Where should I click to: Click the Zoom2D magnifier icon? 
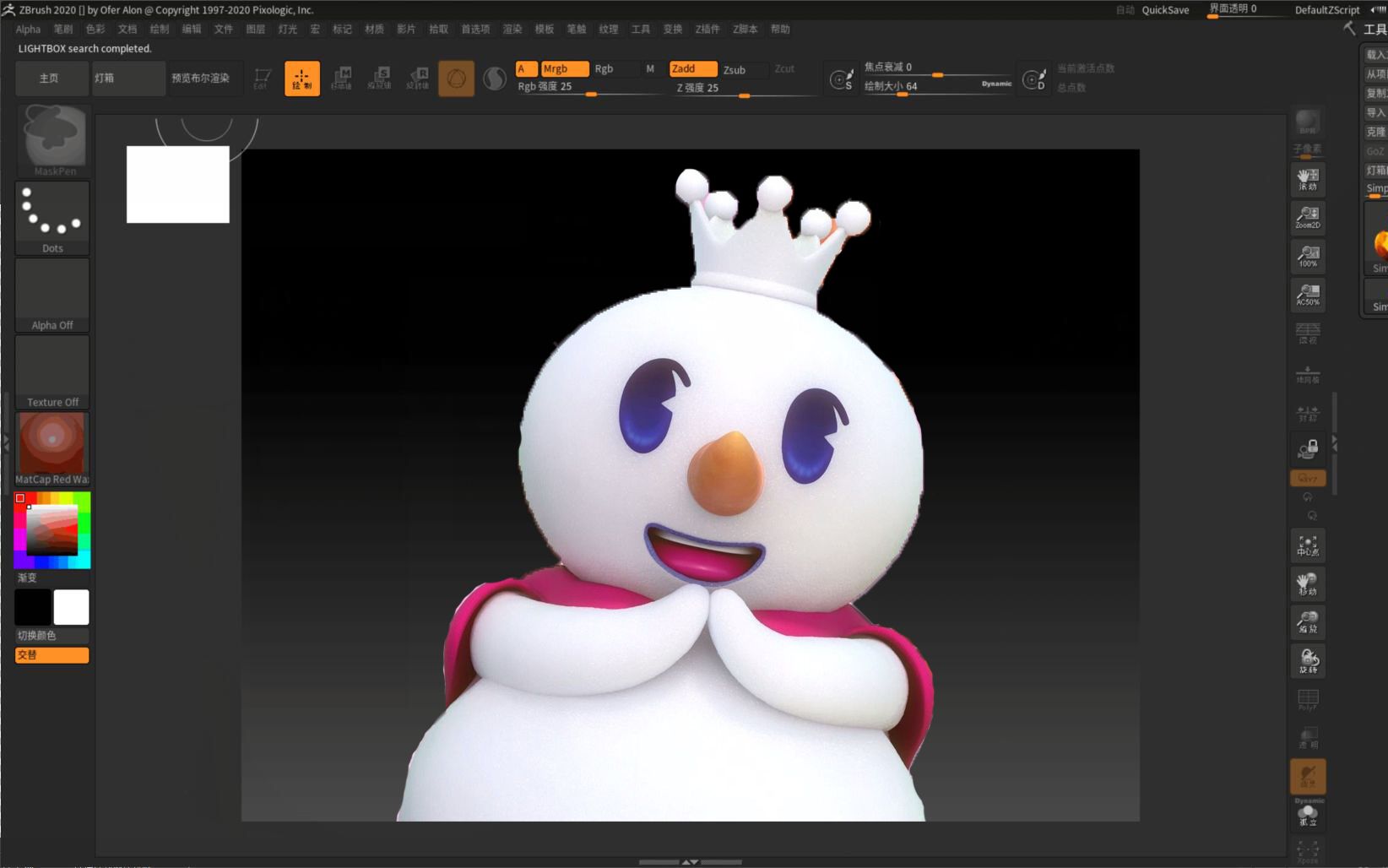[x=1308, y=218]
